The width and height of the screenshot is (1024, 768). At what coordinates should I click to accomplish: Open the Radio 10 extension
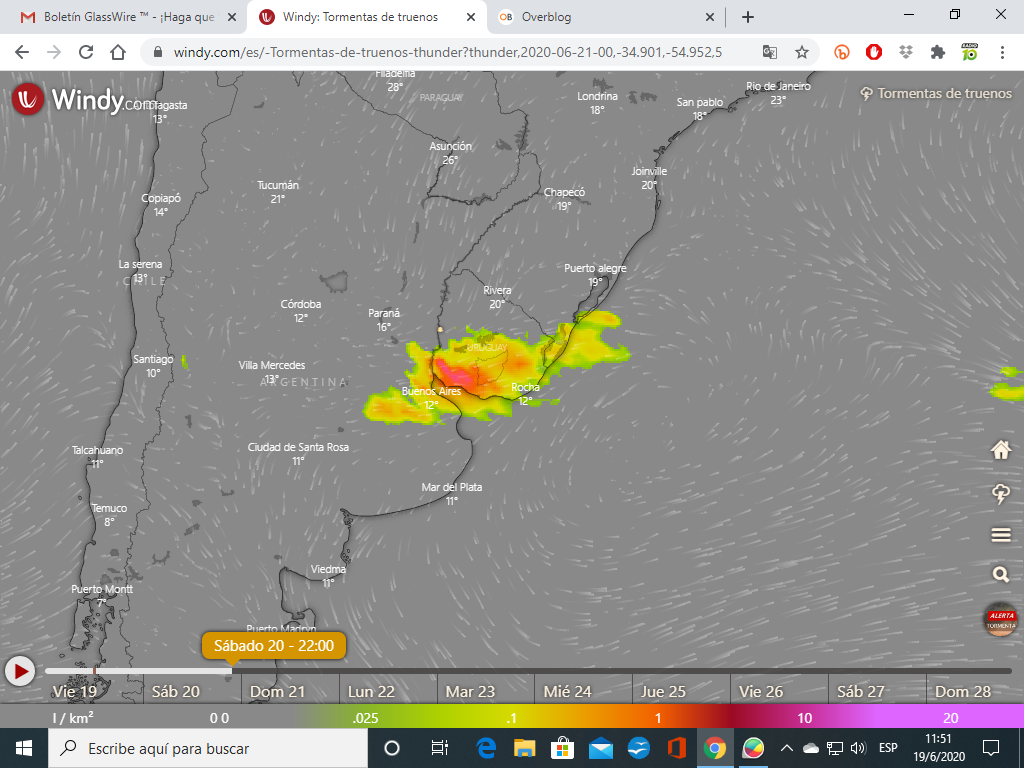[970, 52]
